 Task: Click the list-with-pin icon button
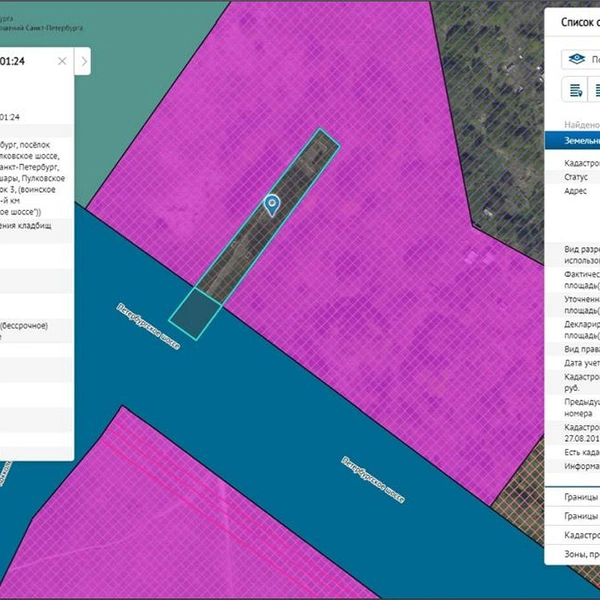tap(575, 90)
